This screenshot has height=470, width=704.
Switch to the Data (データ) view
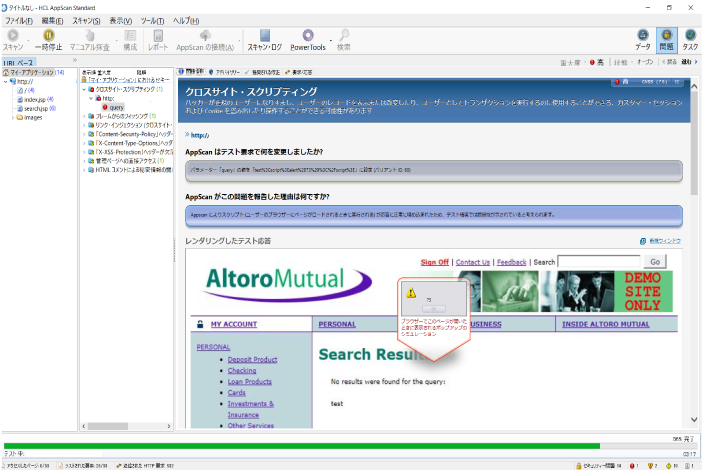(643, 40)
